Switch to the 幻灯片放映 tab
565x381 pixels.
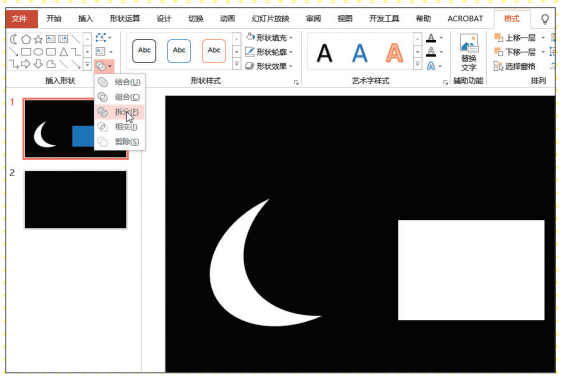tap(270, 19)
